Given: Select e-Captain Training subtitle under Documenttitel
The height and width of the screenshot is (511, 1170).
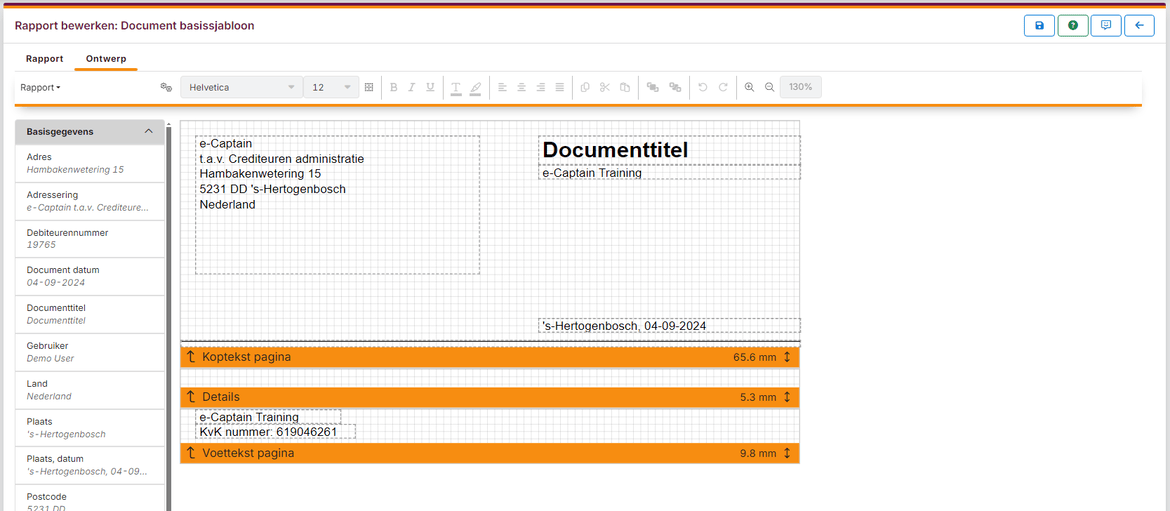Looking at the screenshot, I should [x=669, y=172].
